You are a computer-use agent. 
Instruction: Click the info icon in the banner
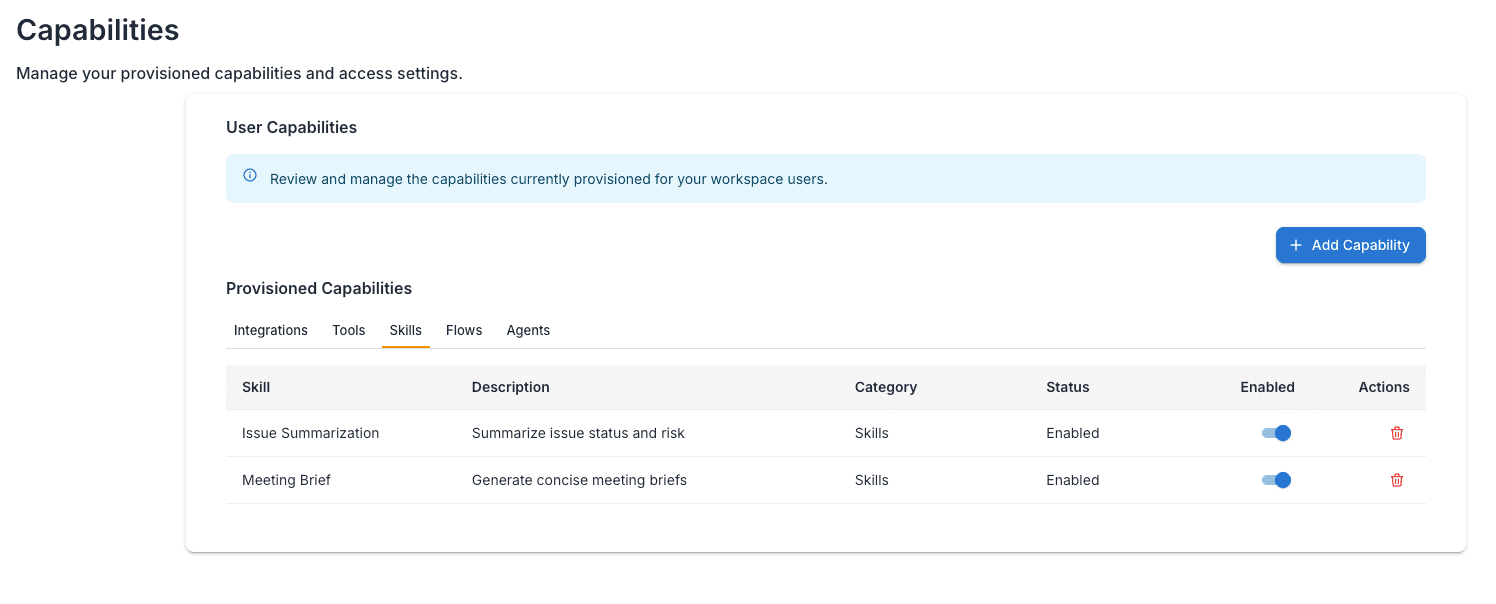(x=250, y=176)
